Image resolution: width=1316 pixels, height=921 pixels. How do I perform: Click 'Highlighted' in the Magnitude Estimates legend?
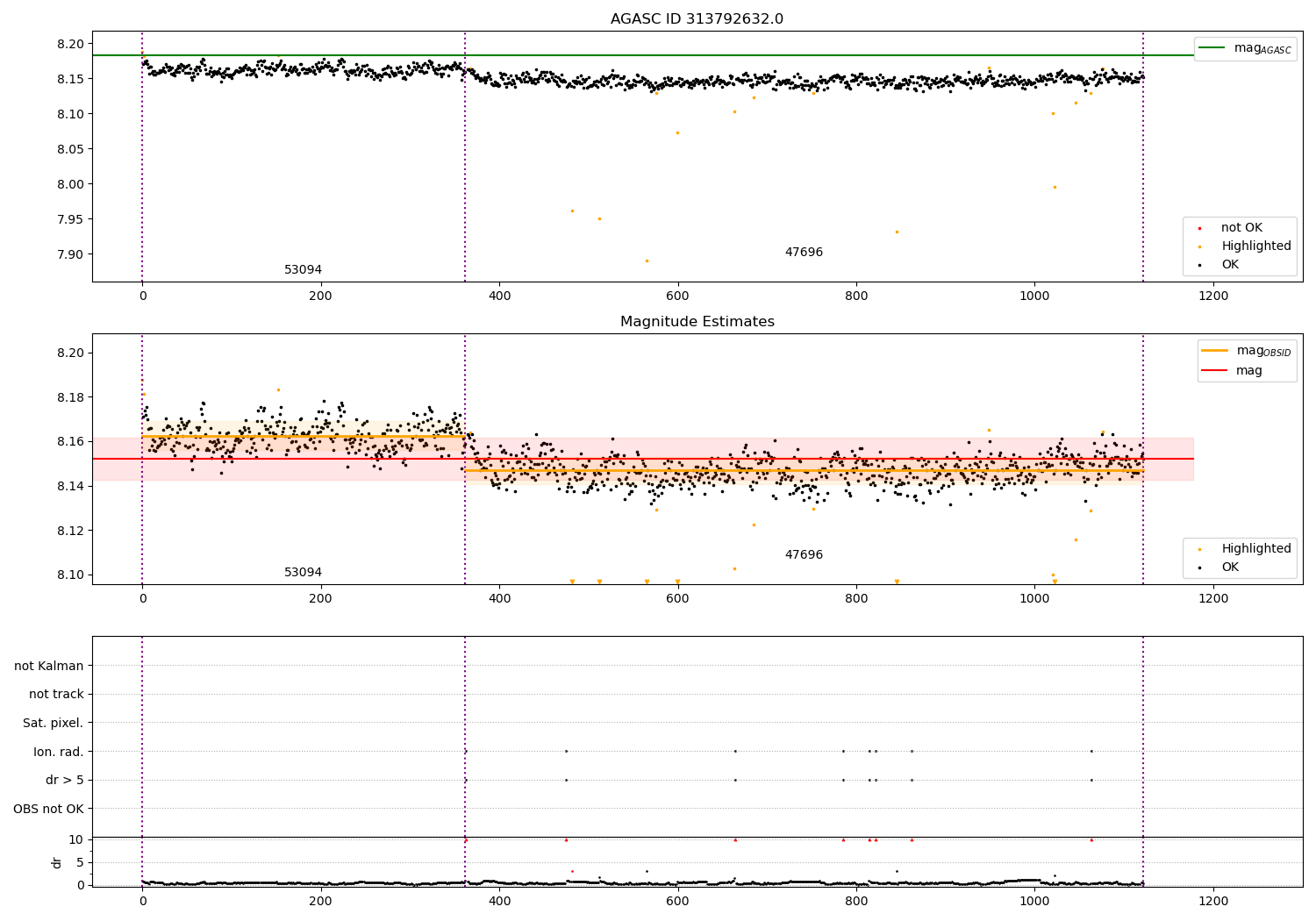click(x=1256, y=549)
